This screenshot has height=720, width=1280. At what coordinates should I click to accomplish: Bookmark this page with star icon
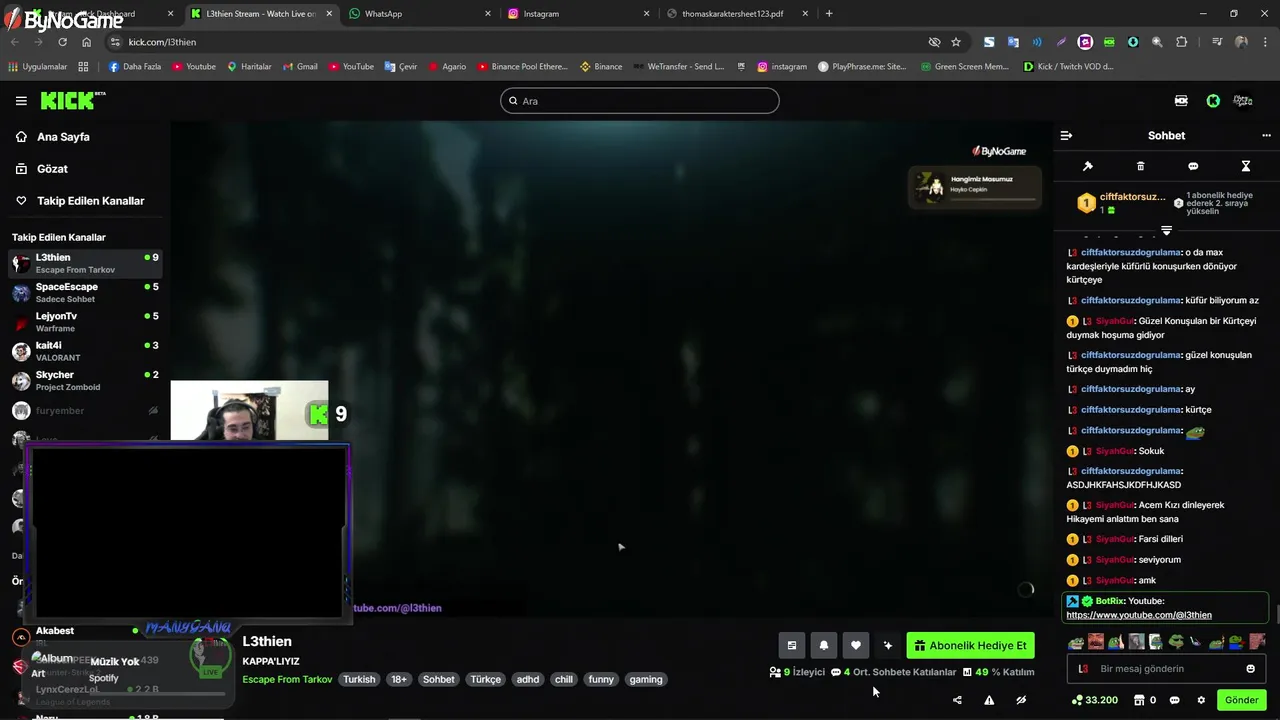point(956,42)
